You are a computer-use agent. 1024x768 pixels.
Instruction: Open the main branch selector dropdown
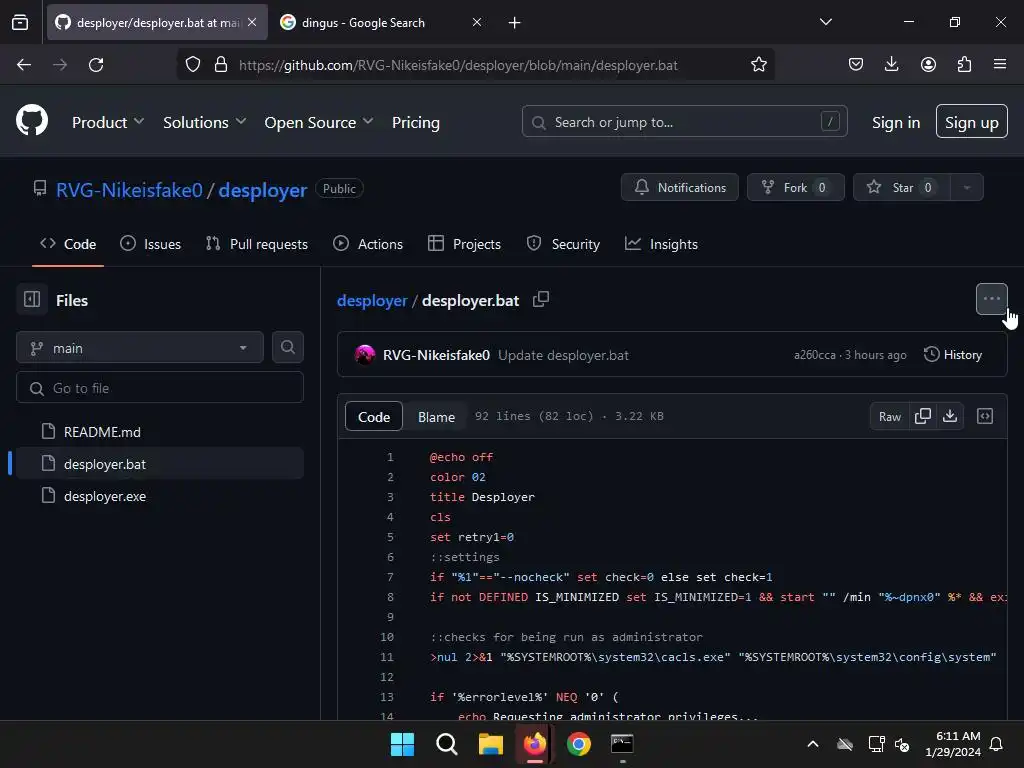[140, 347]
